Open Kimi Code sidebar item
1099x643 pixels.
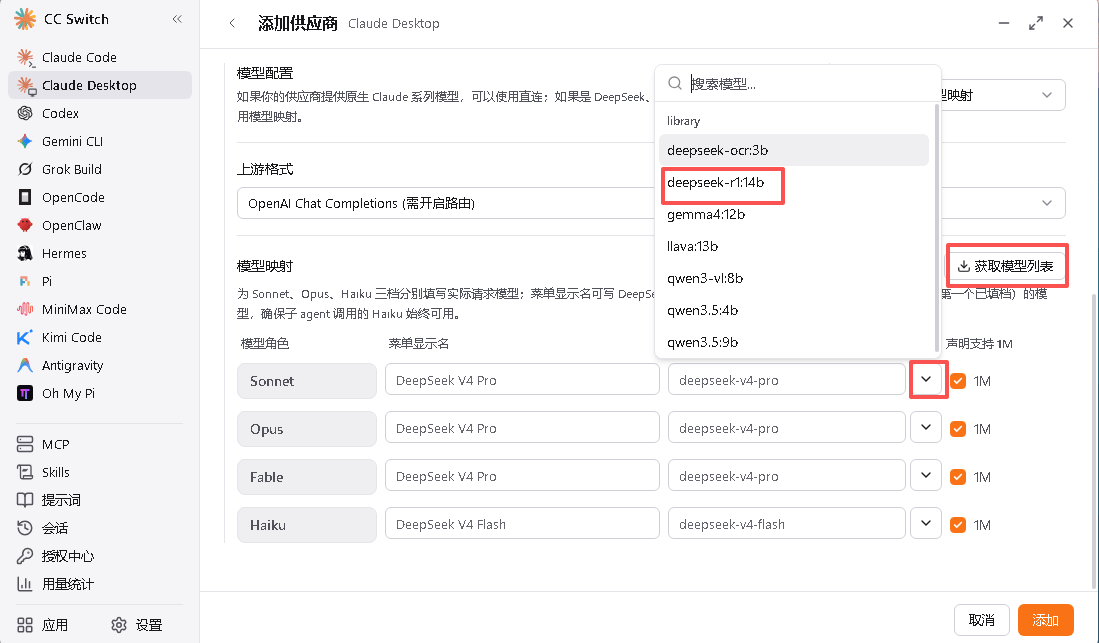pos(100,338)
